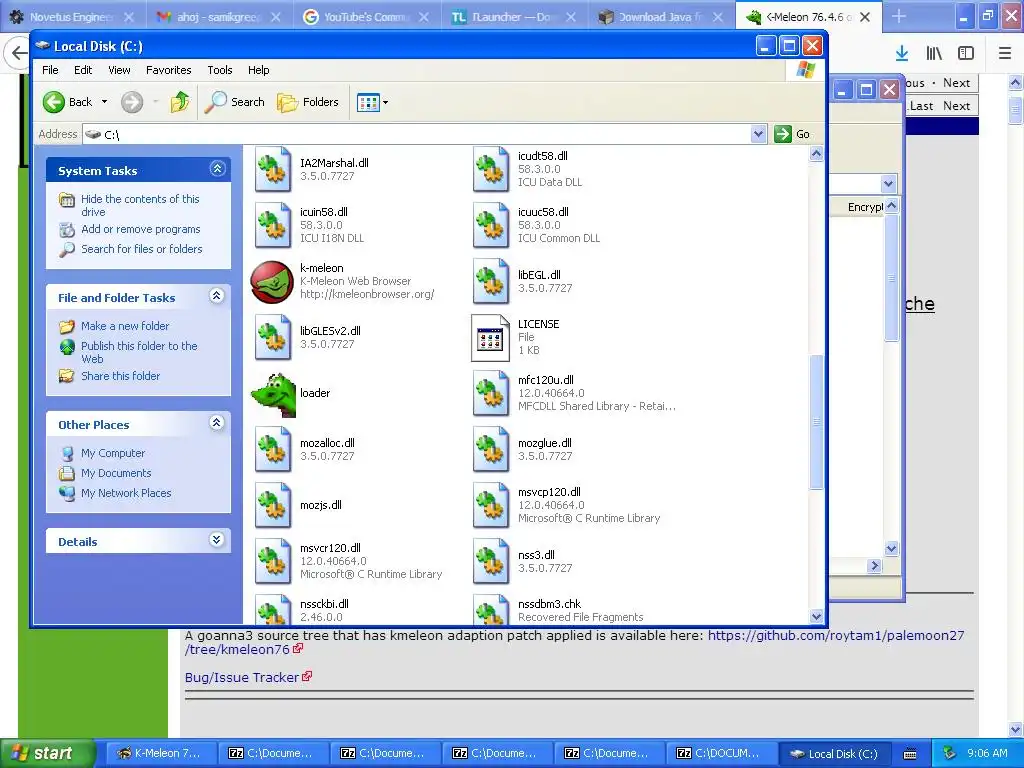Select the nssdbm3.chk file name

[x=549, y=604]
